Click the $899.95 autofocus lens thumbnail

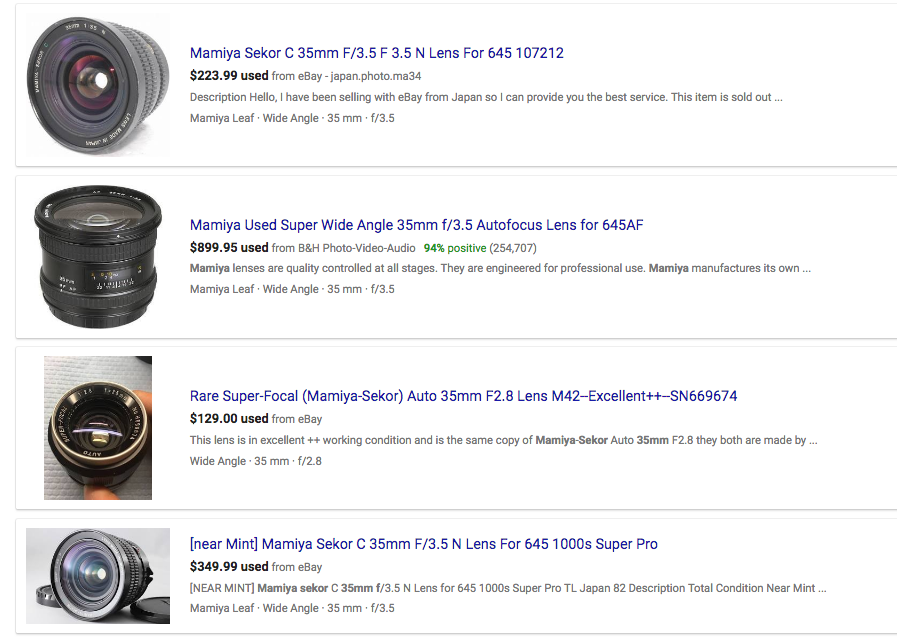pyautogui.click(x=98, y=256)
